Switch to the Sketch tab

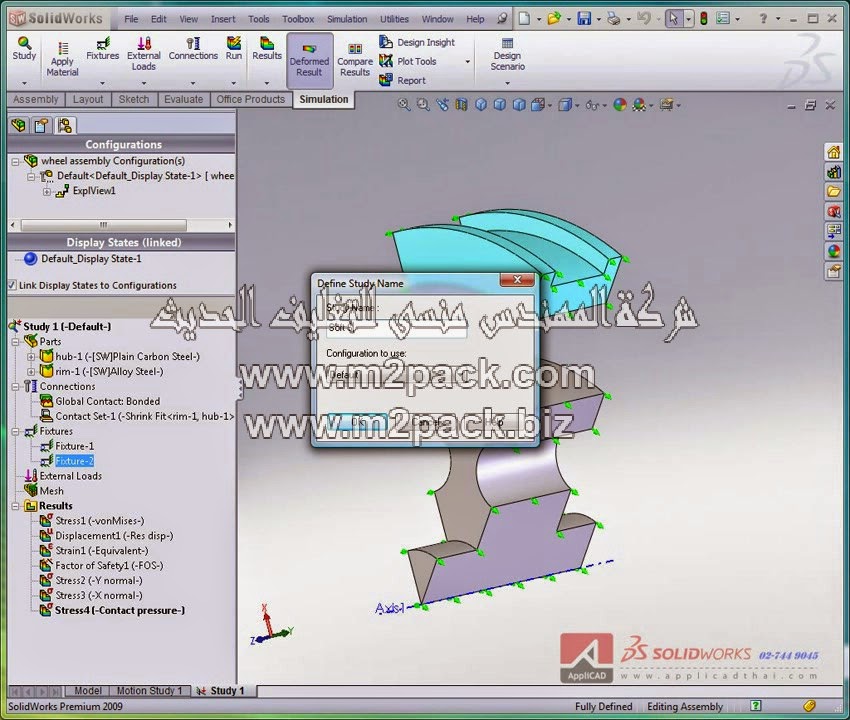tap(134, 99)
